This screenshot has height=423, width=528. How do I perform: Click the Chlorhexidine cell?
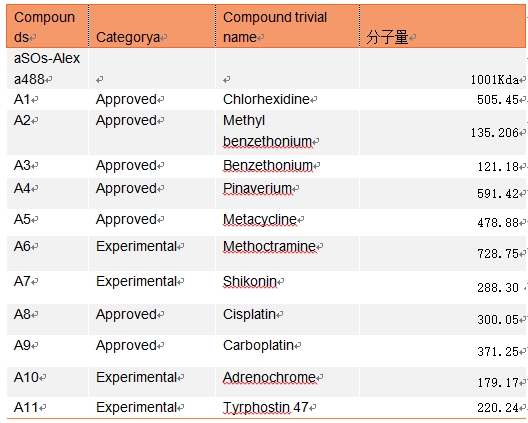288,99
